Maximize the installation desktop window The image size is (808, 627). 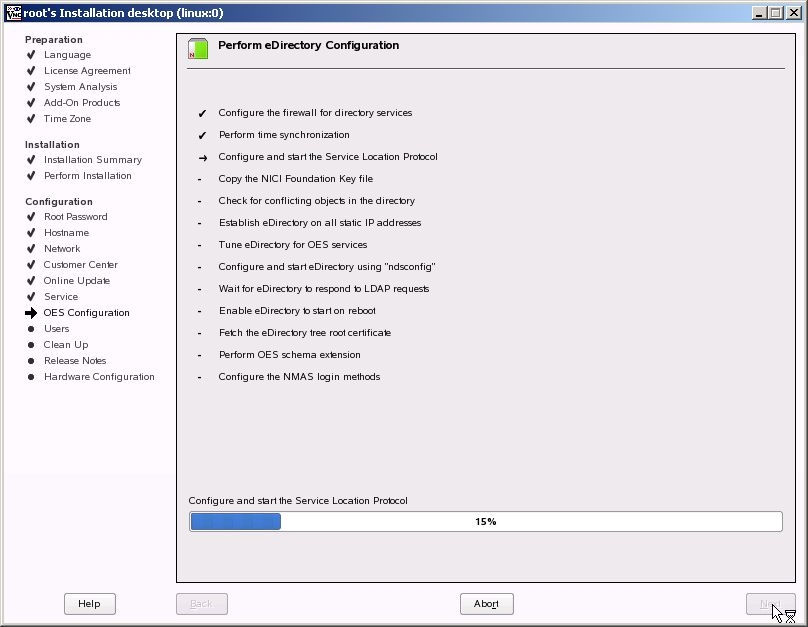(776, 13)
